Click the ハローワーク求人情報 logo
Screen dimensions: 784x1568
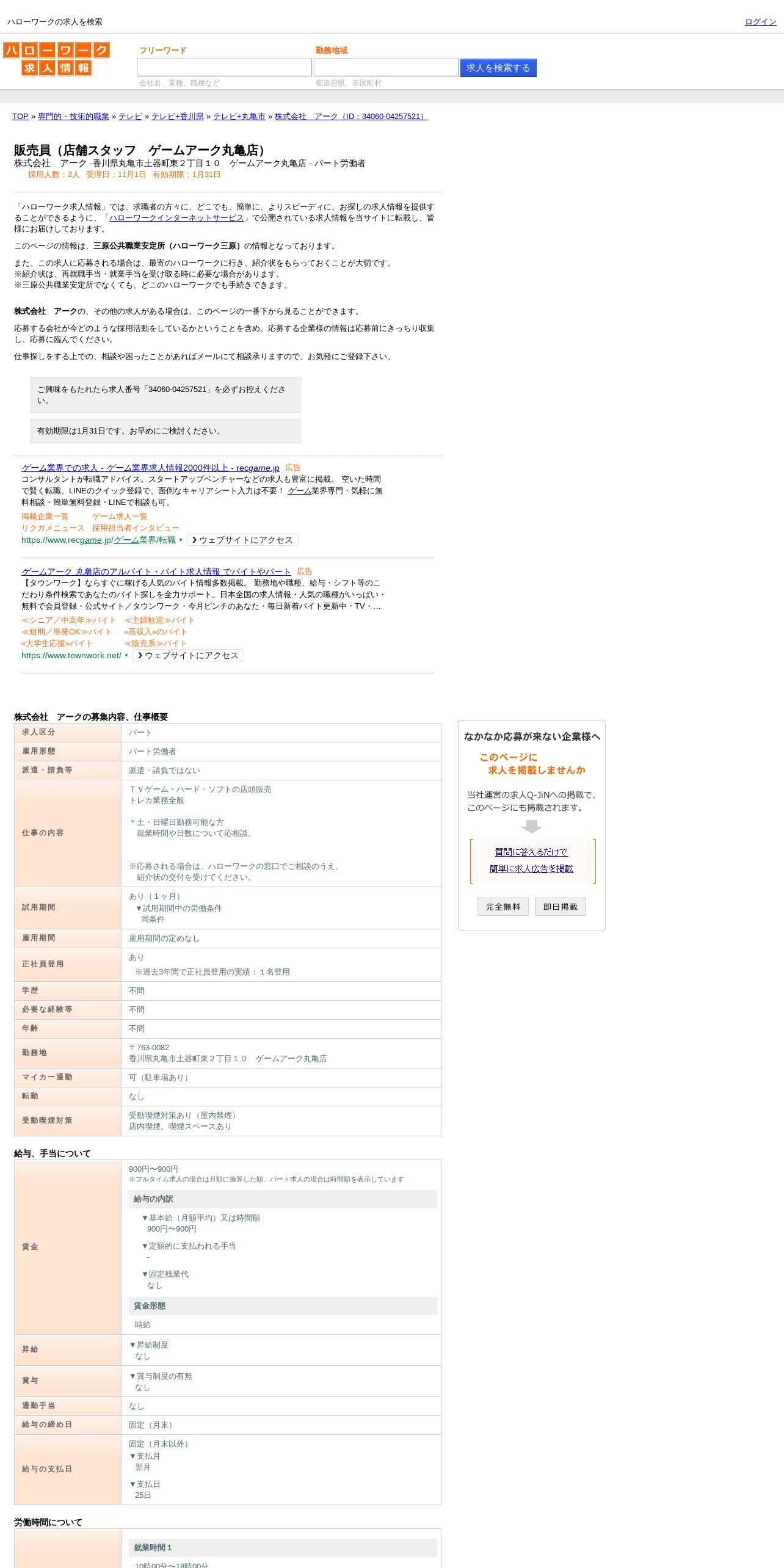point(56,59)
